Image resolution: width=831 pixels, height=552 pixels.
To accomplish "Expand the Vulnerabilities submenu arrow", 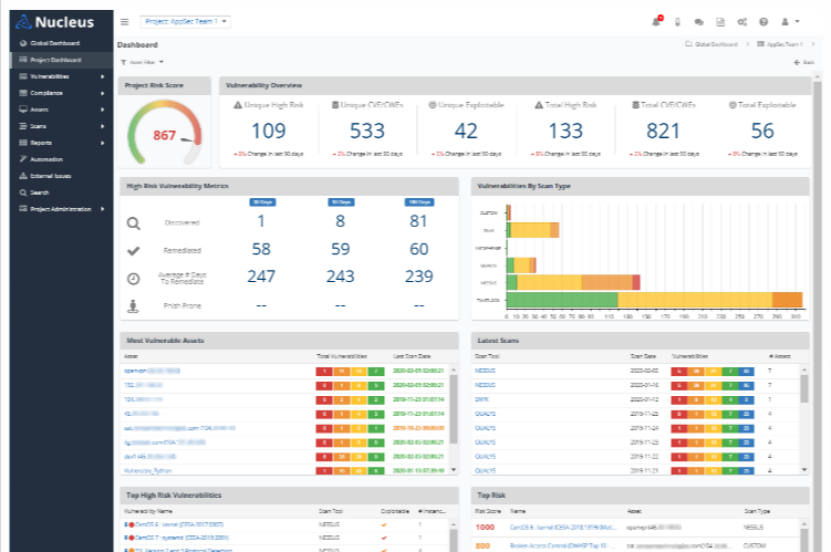I will pos(102,76).
